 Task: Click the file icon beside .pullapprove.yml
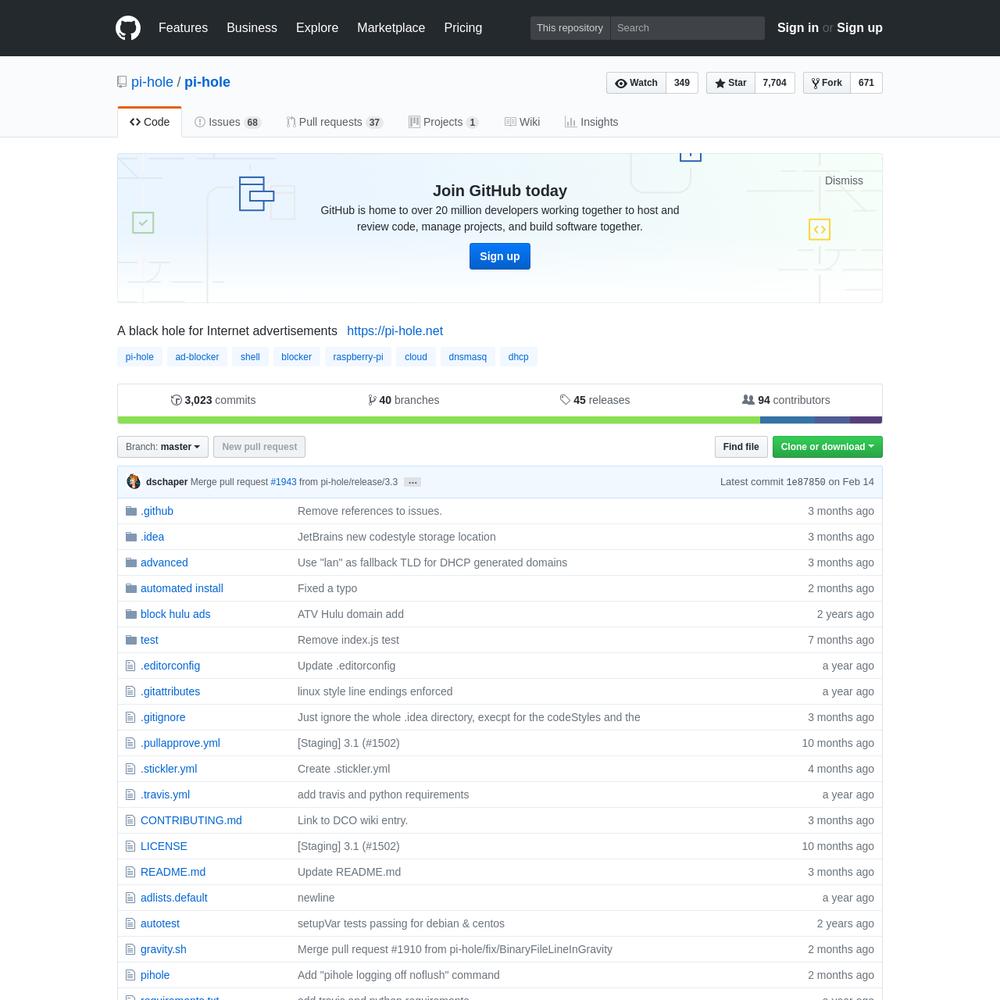[x=131, y=743]
